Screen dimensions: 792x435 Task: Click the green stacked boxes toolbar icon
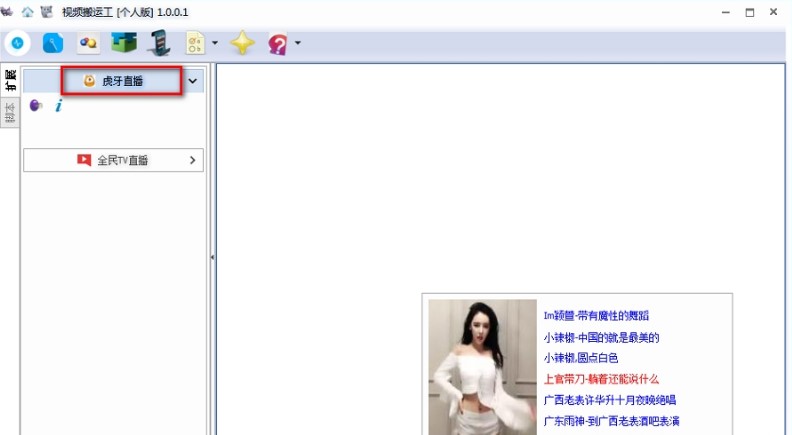[123, 43]
